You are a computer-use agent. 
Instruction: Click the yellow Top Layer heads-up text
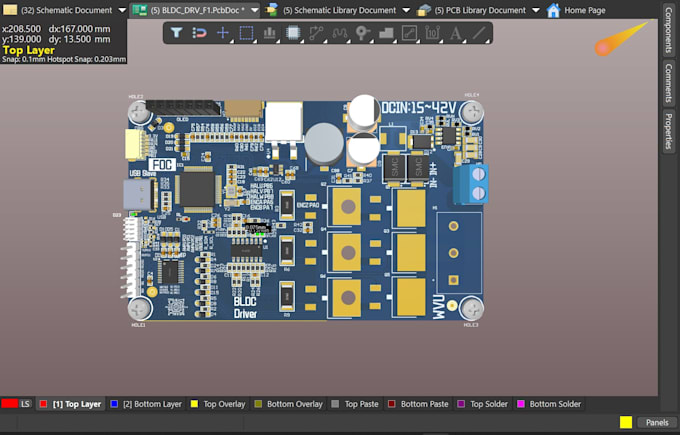(29, 50)
